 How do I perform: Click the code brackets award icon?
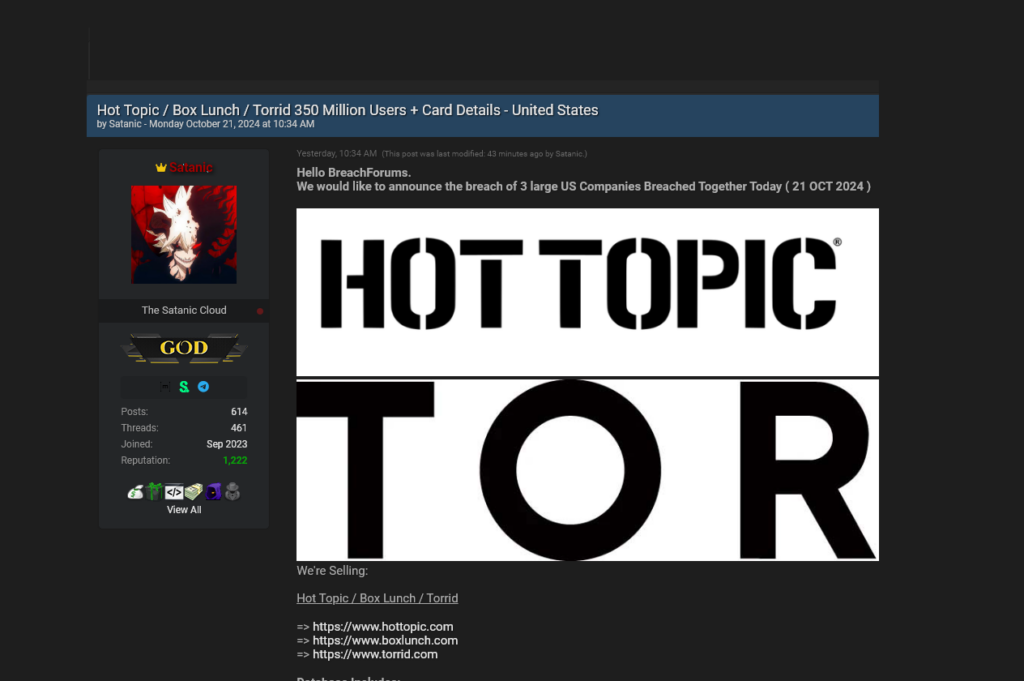[174, 492]
